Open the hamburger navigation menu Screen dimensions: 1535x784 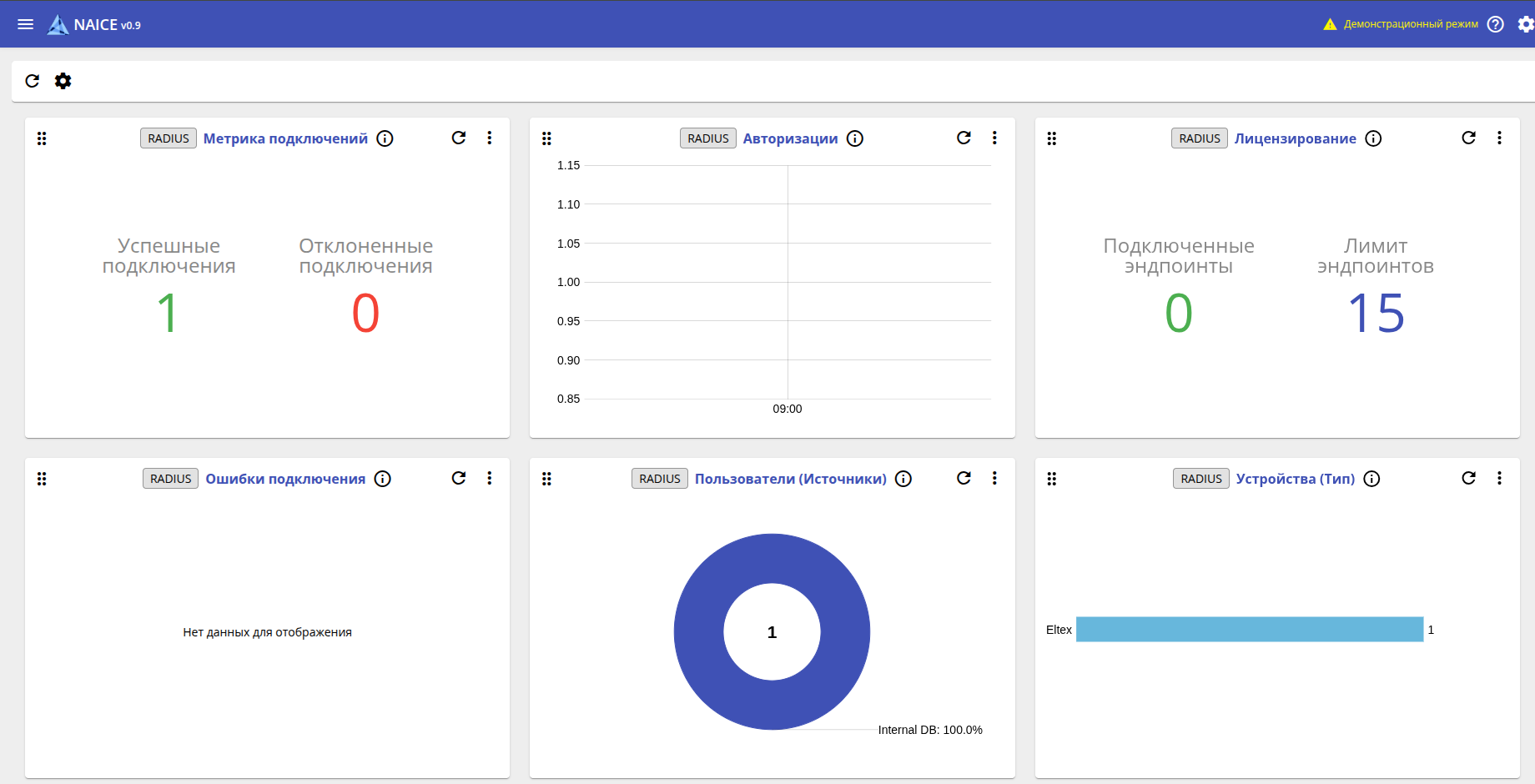(26, 24)
